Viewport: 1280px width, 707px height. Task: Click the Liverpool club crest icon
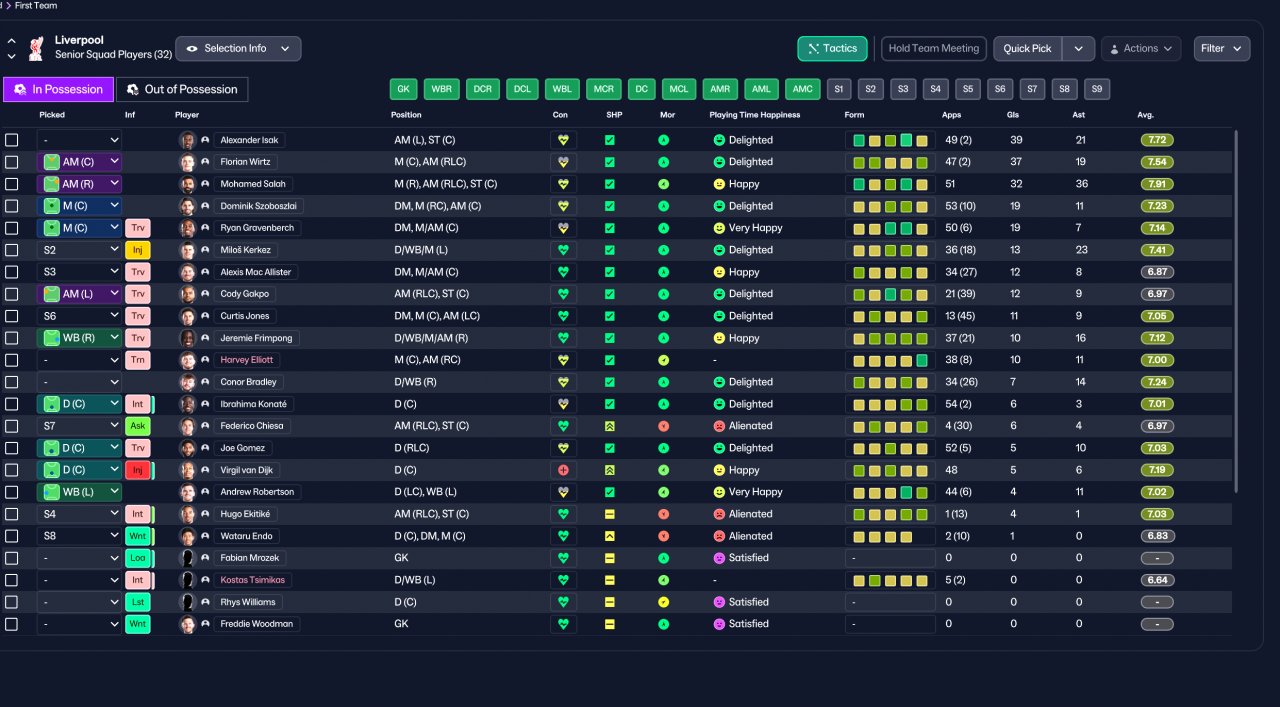pos(36,47)
